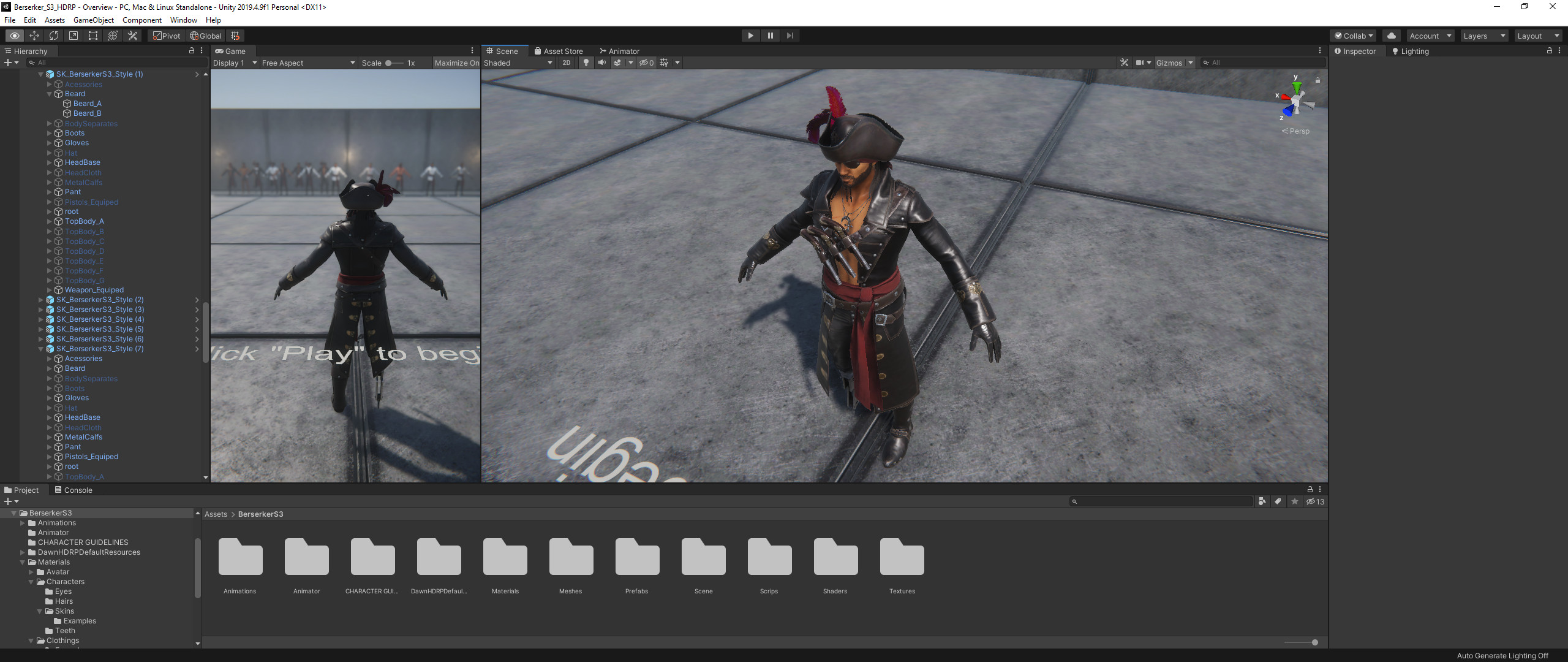Screen dimensions: 1568x662
Task: Toggle hidden packages visibility (13)
Action: (x=1315, y=501)
